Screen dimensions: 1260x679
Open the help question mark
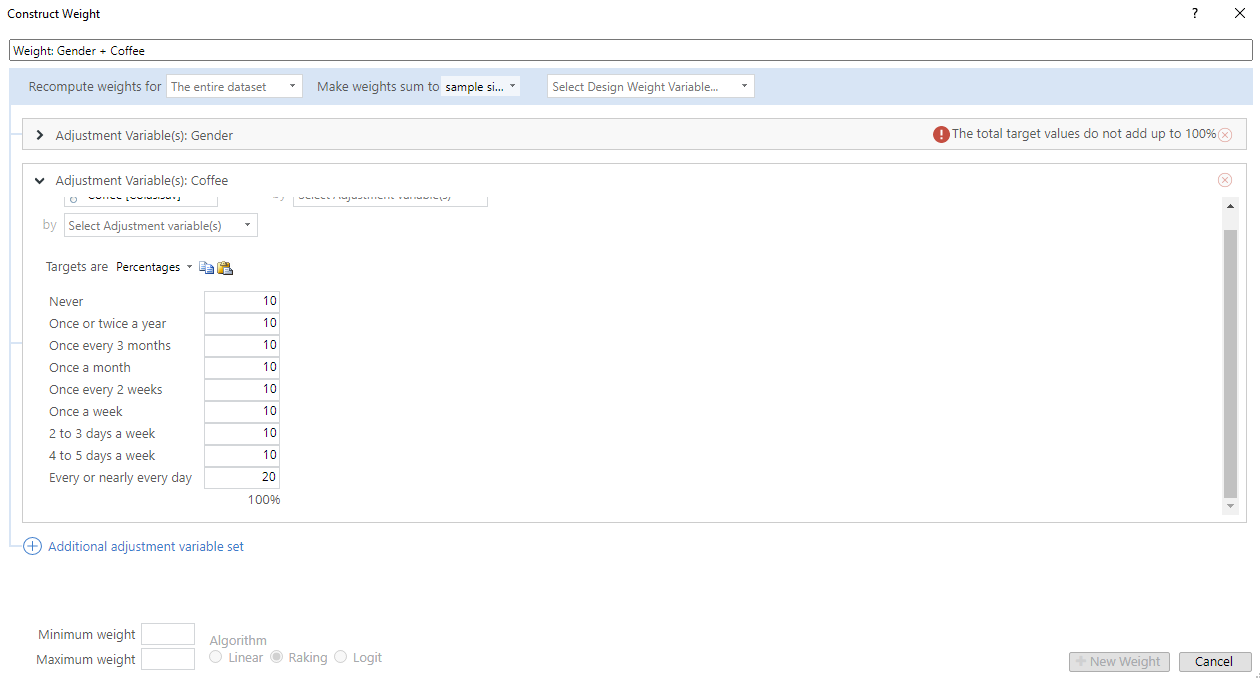(x=1194, y=14)
